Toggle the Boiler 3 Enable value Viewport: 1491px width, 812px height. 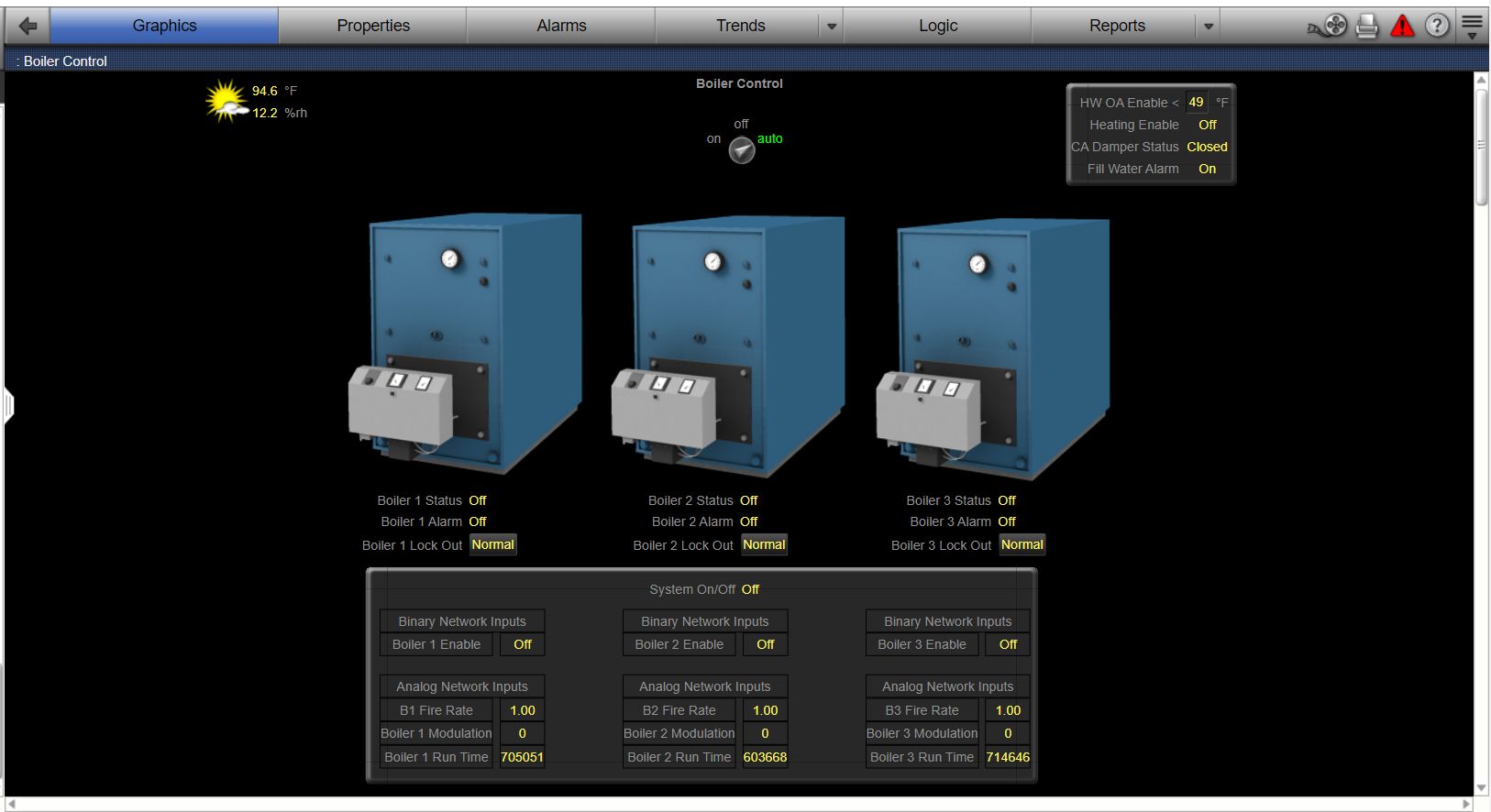tap(1008, 644)
